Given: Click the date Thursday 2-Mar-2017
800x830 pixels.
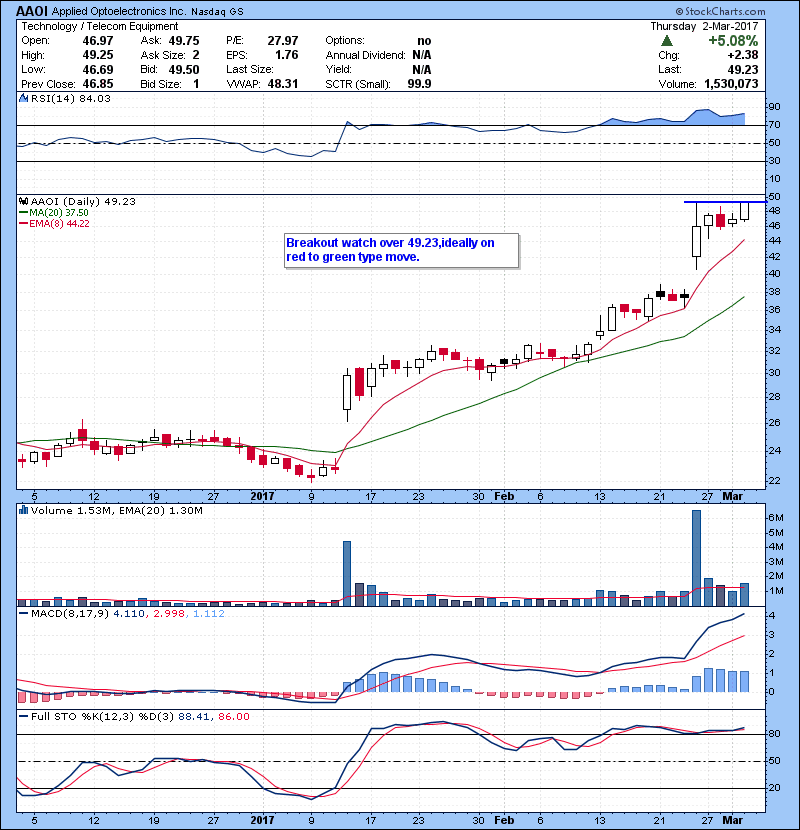Looking at the screenshot, I should tap(704, 26).
